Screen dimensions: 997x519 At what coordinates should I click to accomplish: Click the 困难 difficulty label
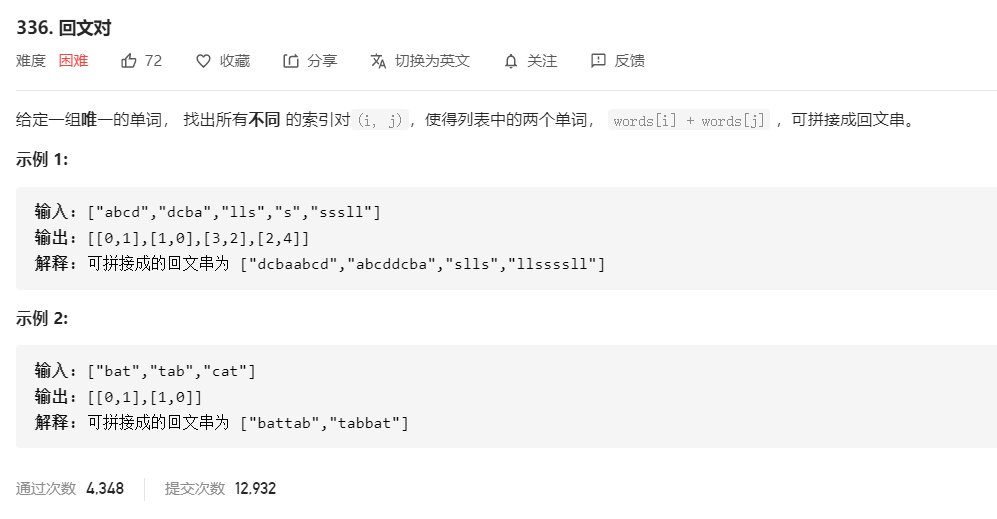[74, 61]
